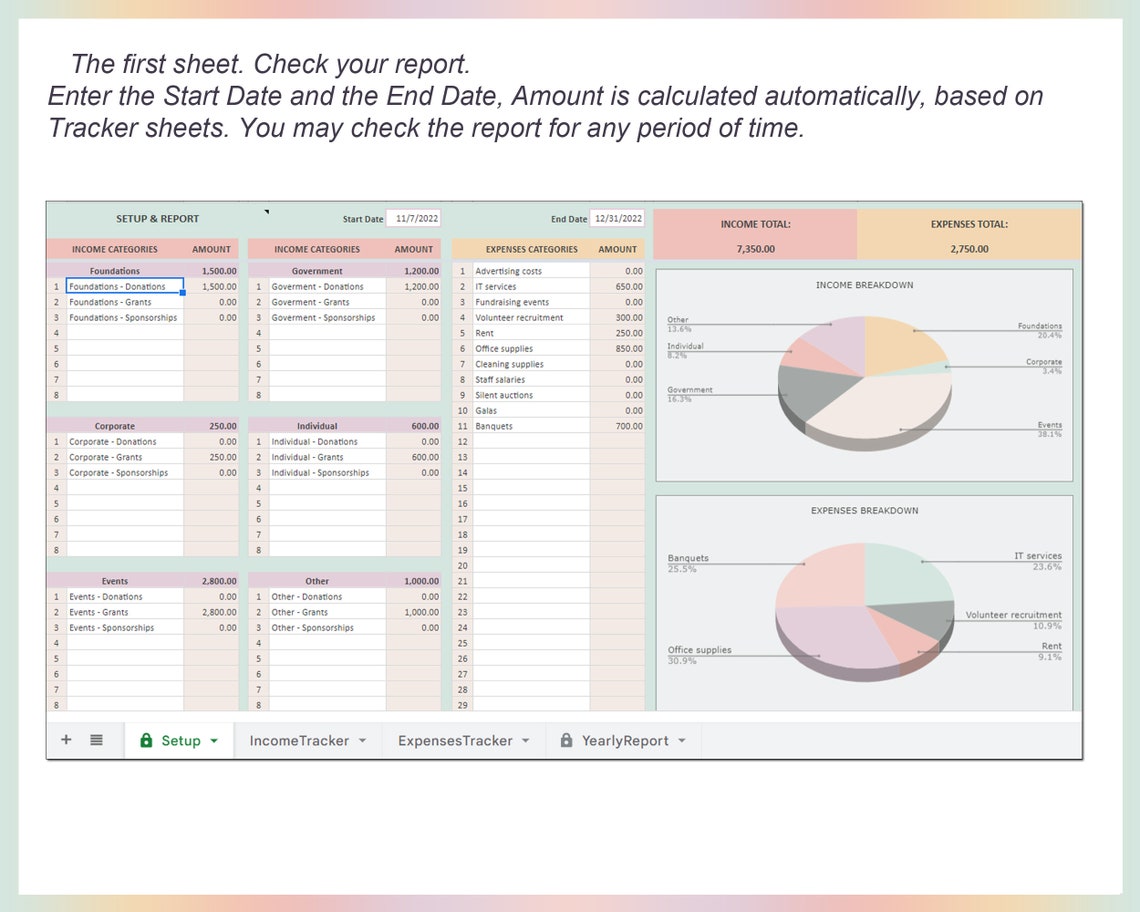Select the Fundraising events expense cell
This screenshot has width=1140, height=912.
pos(531,302)
